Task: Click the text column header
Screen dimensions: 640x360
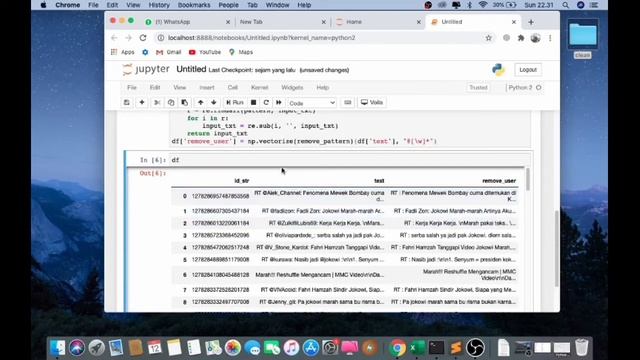Action: click(x=379, y=181)
